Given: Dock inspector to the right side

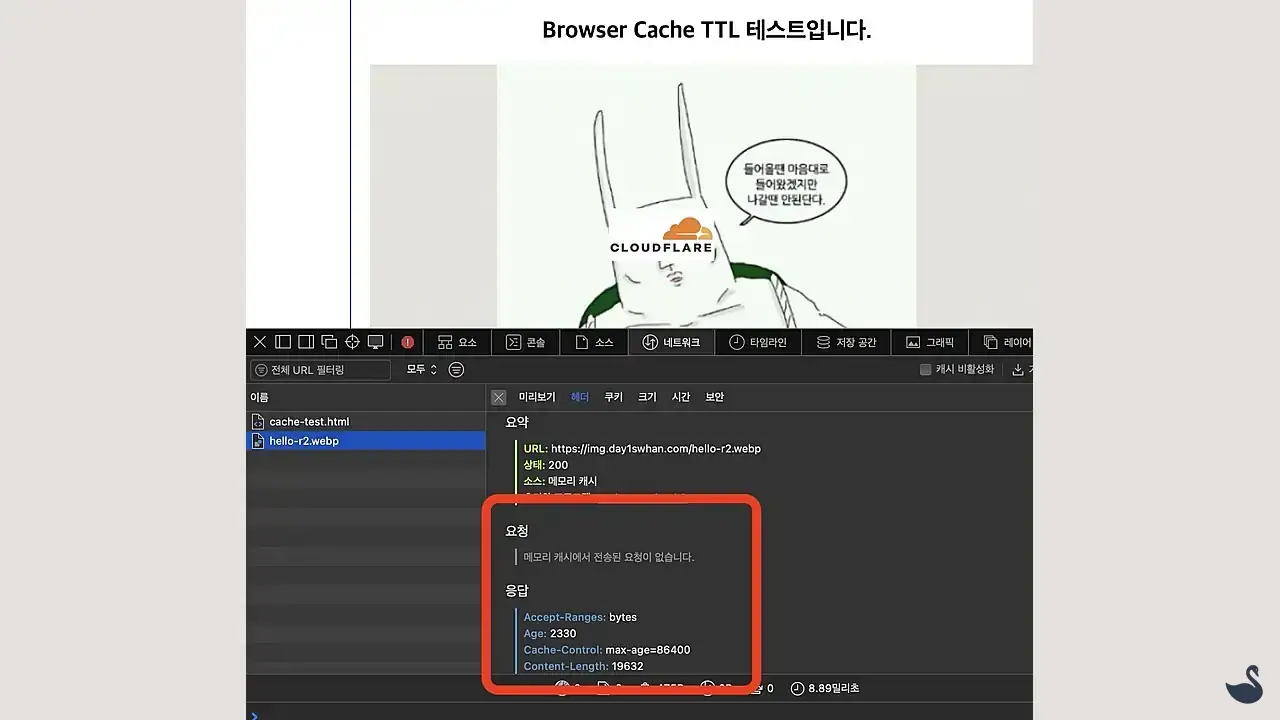Looking at the screenshot, I should point(306,342).
